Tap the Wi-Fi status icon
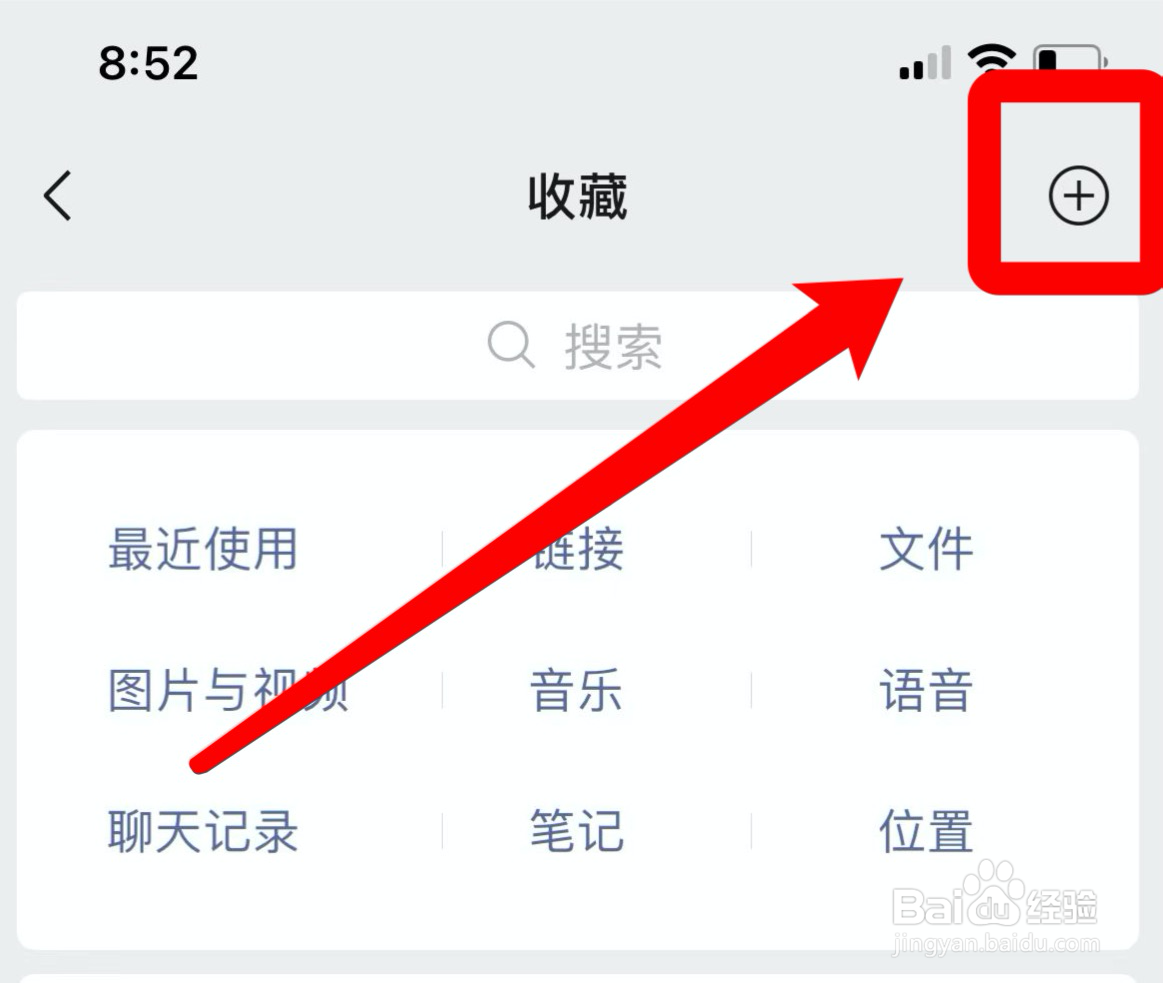Viewport: 1163px width, 983px height. click(992, 58)
